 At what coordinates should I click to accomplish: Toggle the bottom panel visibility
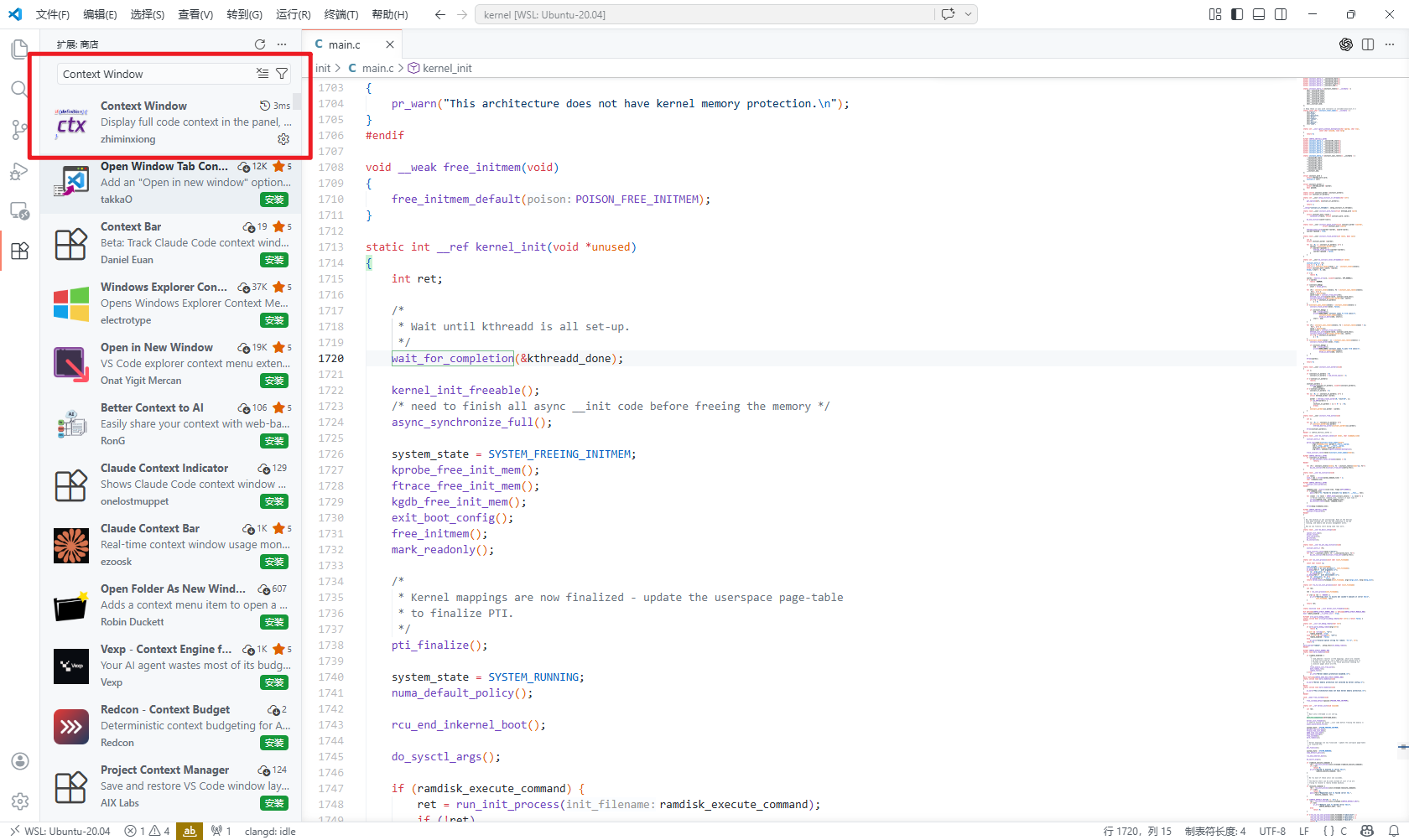(1259, 14)
